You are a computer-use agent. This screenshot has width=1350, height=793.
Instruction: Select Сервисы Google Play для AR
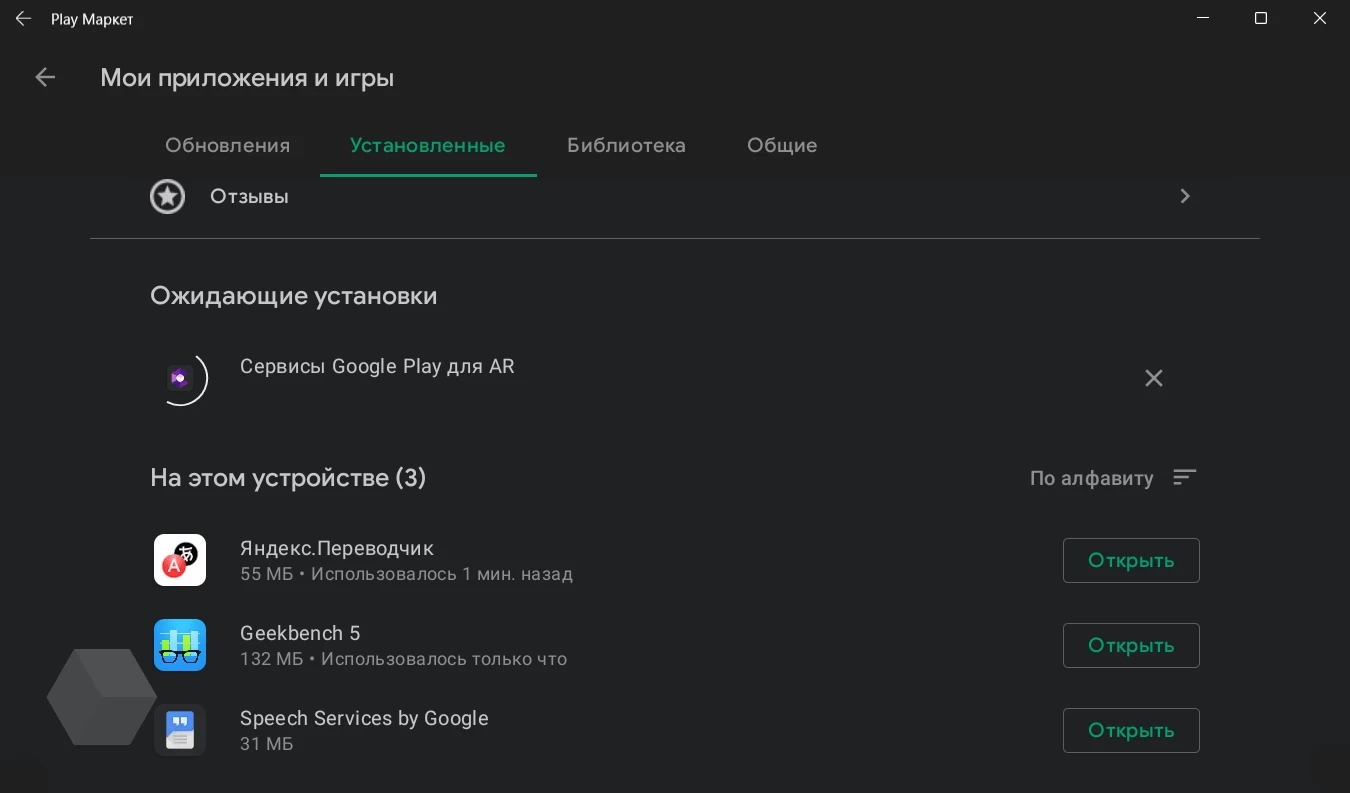tap(377, 366)
